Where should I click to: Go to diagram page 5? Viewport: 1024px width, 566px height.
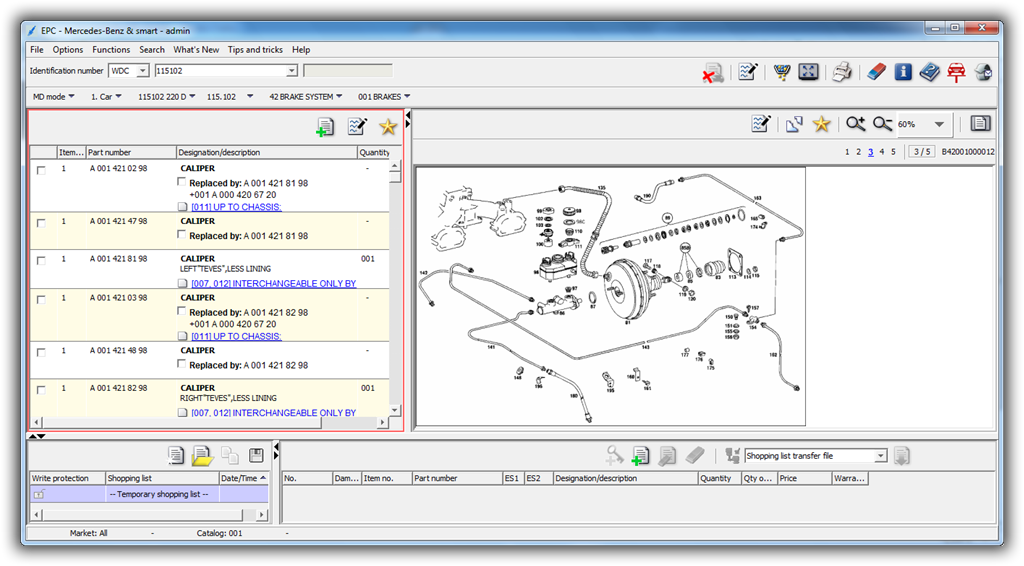893,152
